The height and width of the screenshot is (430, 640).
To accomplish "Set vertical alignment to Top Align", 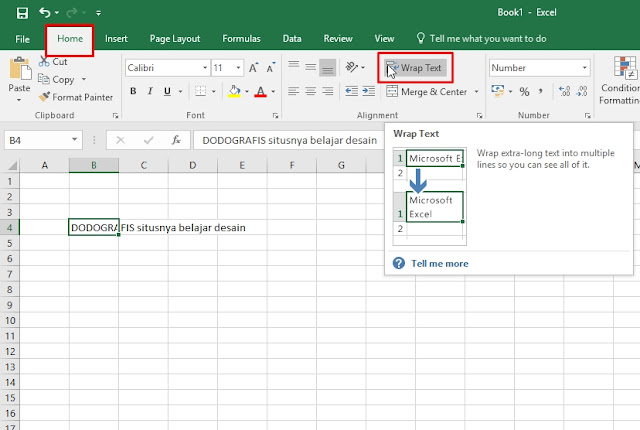I will 293,67.
